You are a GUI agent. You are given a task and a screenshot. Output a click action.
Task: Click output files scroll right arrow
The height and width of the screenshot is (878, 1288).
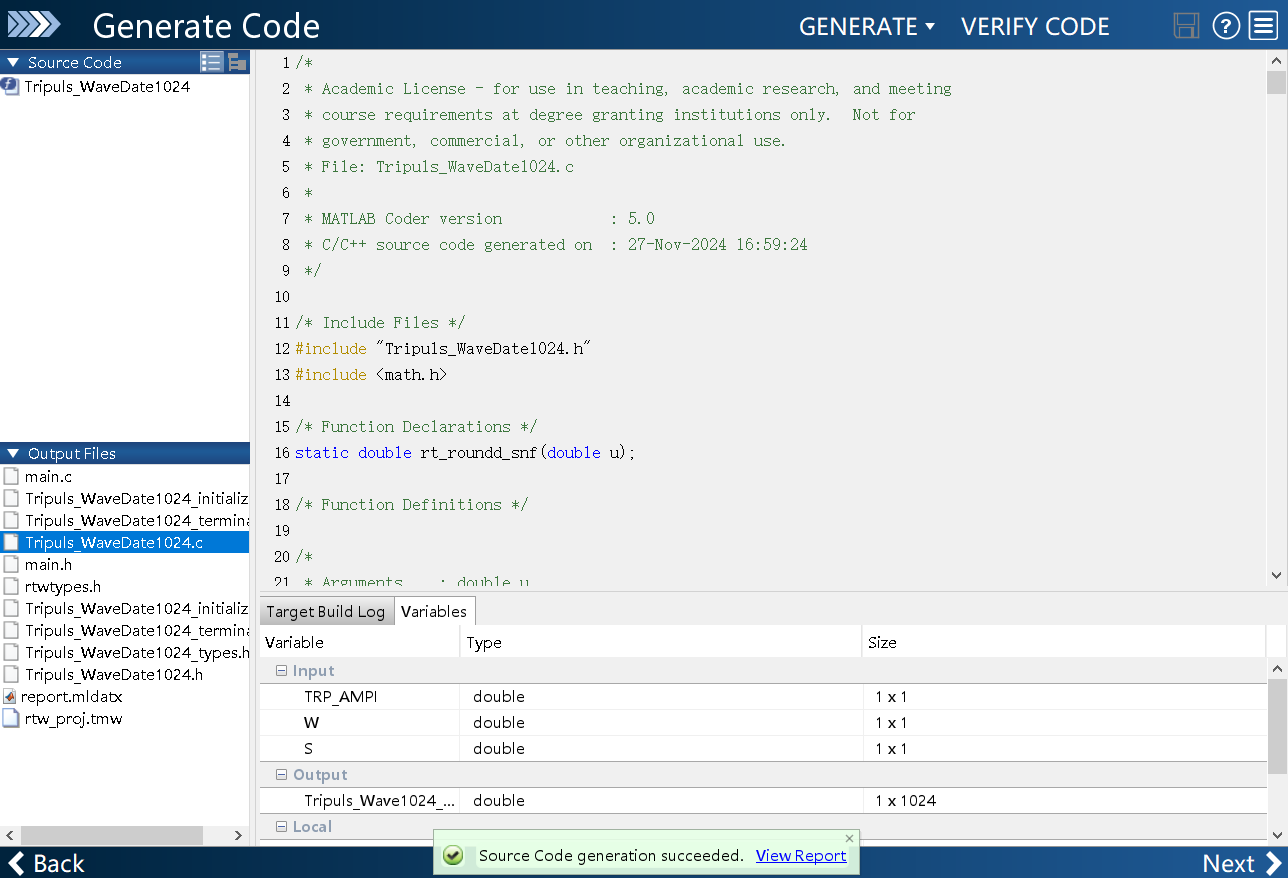[x=238, y=835]
